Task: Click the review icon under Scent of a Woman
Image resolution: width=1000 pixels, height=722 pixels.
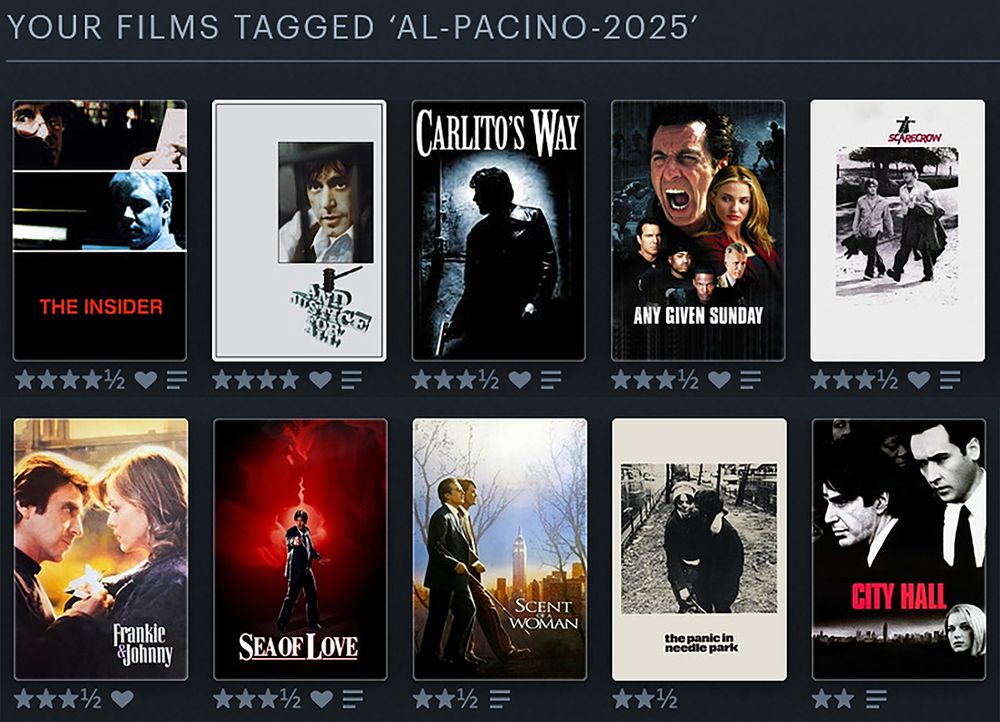Action: tap(500, 699)
